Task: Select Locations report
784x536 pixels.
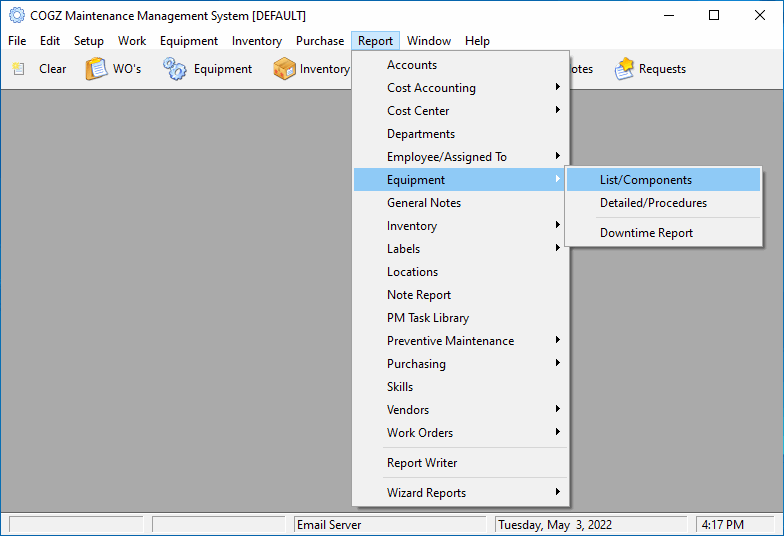Action: (x=460, y=272)
